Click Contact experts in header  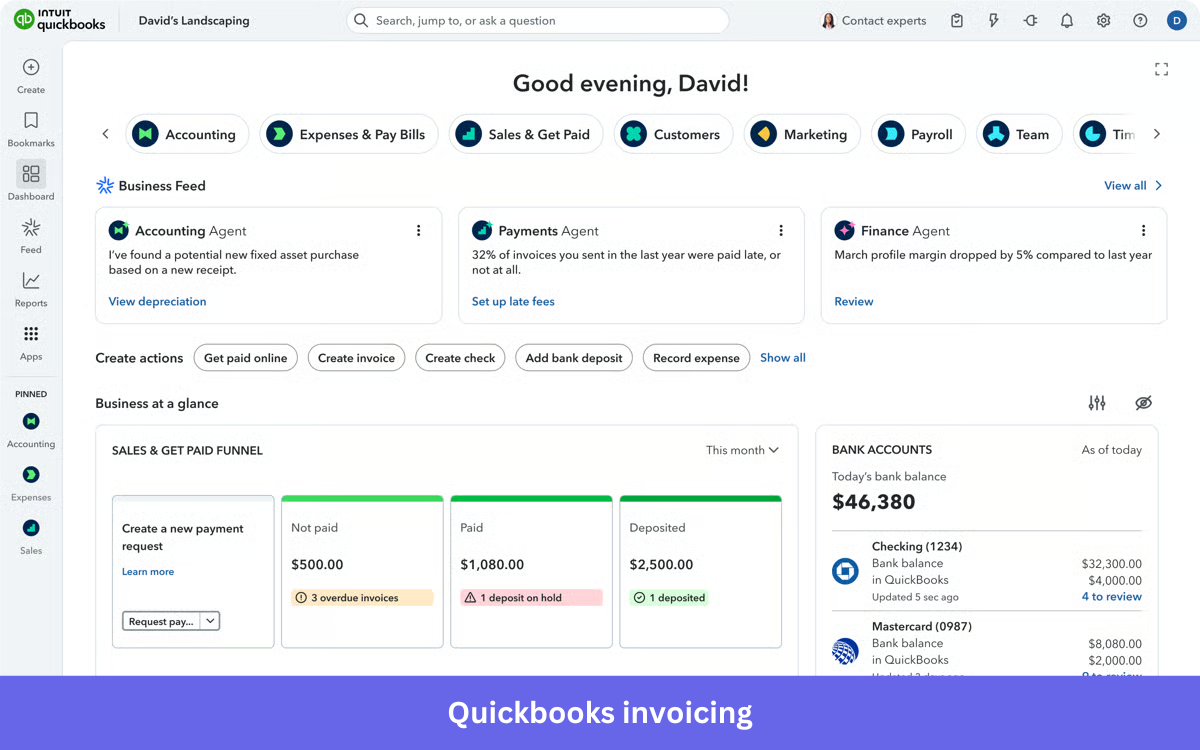tap(873, 20)
